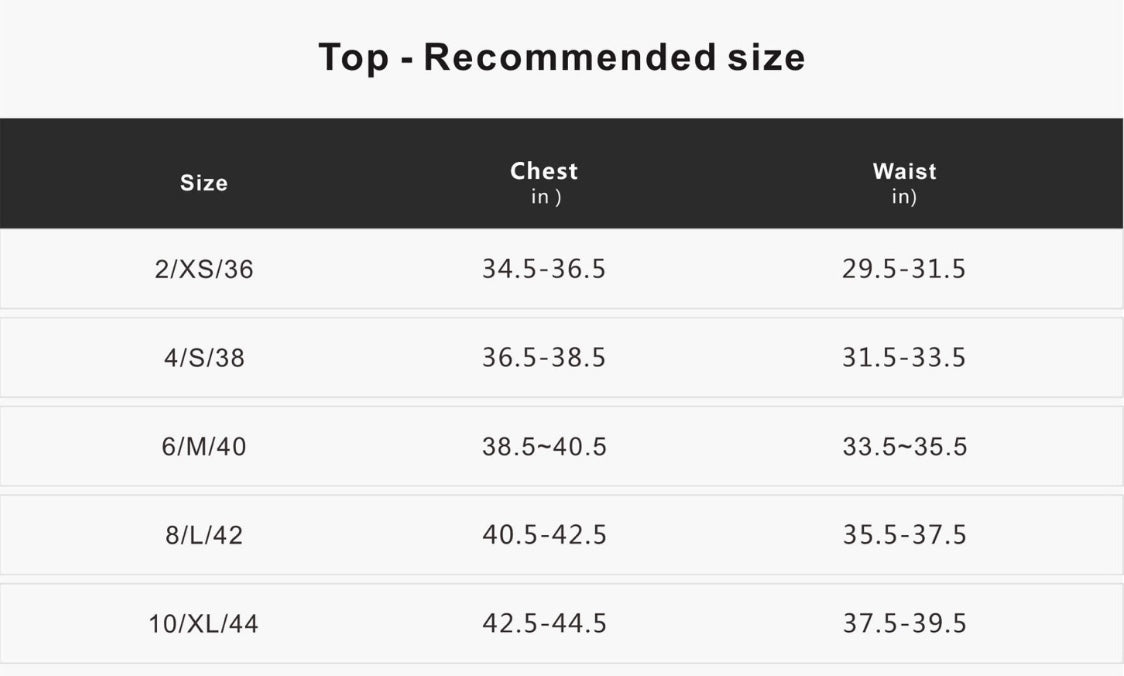Select chest value 38.5~40.5
Viewport: 1124px width, 676px height.
click(x=544, y=447)
